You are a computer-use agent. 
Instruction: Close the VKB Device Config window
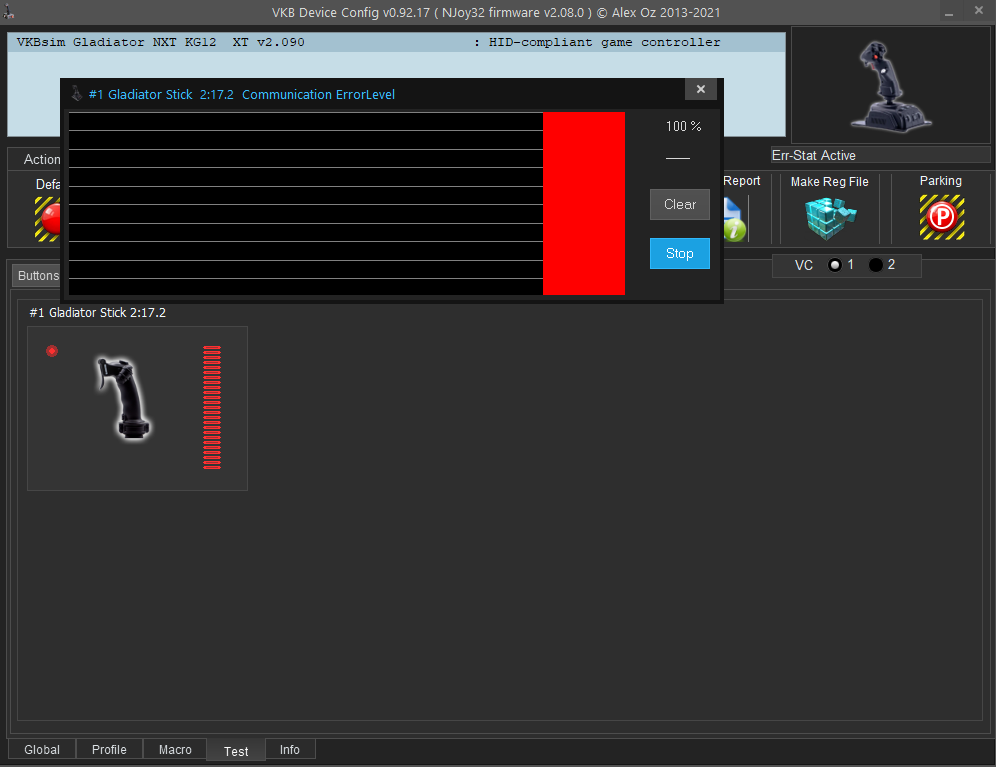click(x=979, y=11)
